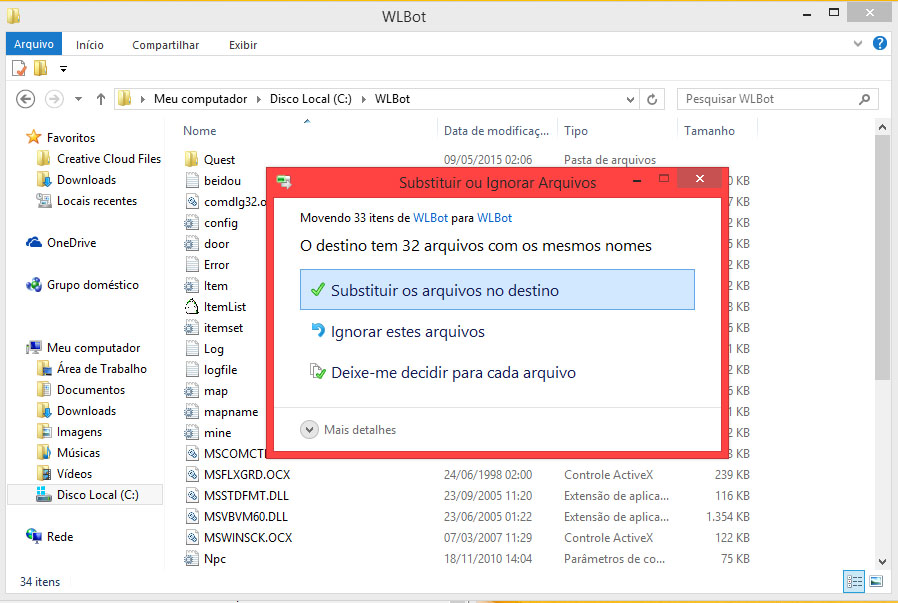Open the Quest folder
898x603 pixels.
[x=219, y=160]
